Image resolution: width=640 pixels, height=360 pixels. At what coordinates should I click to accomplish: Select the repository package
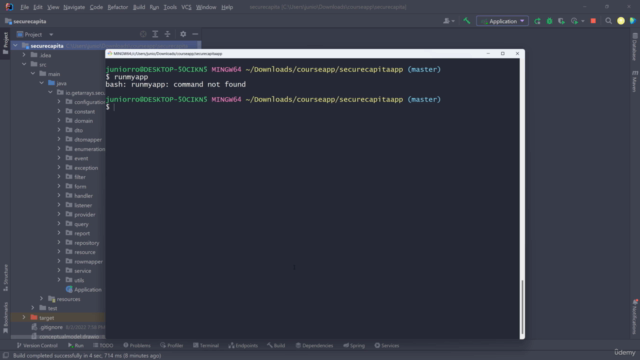coord(87,243)
